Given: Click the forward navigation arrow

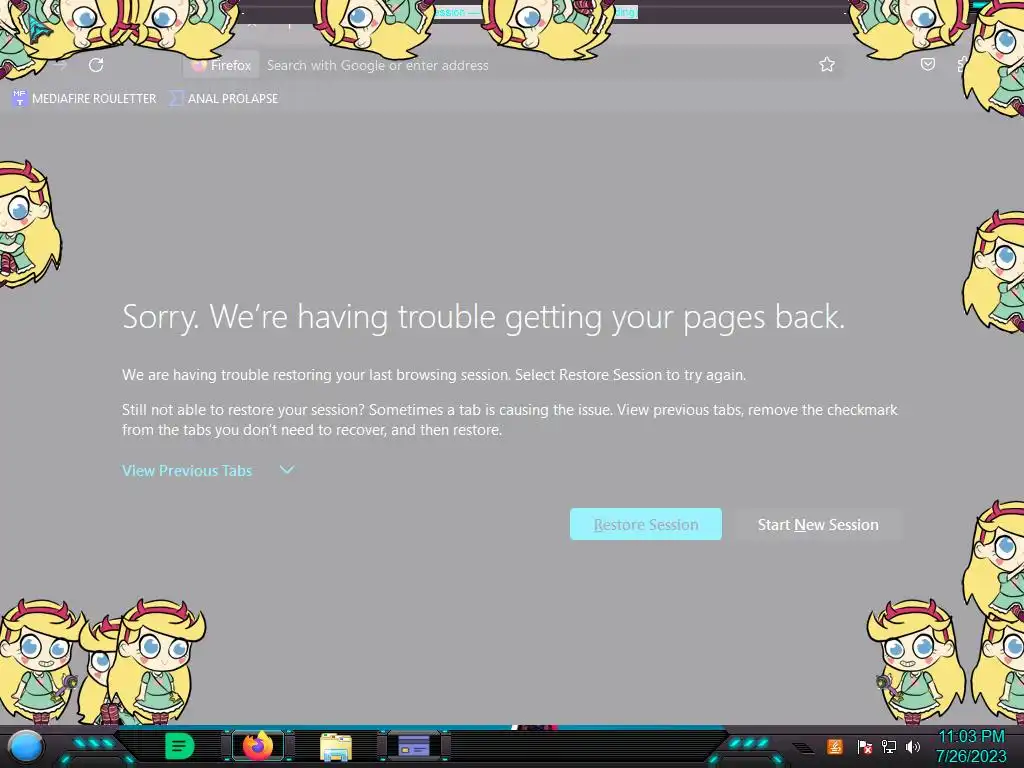Looking at the screenshot, I should click(x=60, y=65).
